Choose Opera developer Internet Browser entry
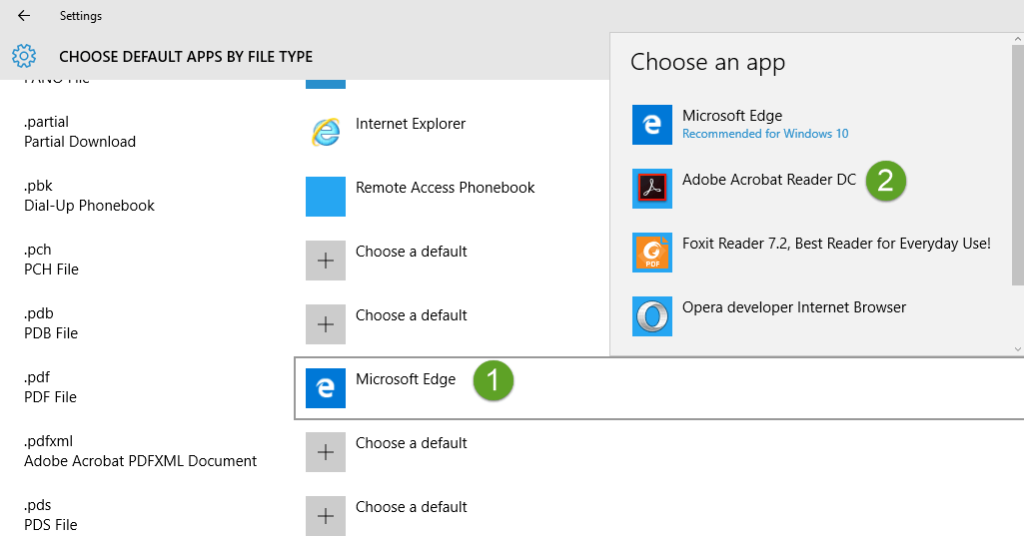1024x541 pixels. [x=793, y=308]
